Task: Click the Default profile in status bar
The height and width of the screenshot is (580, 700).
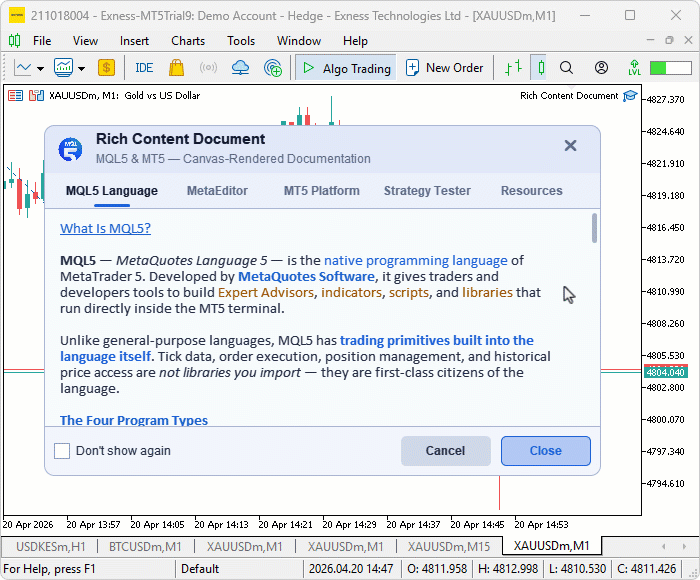Action: tap(200, 569)
